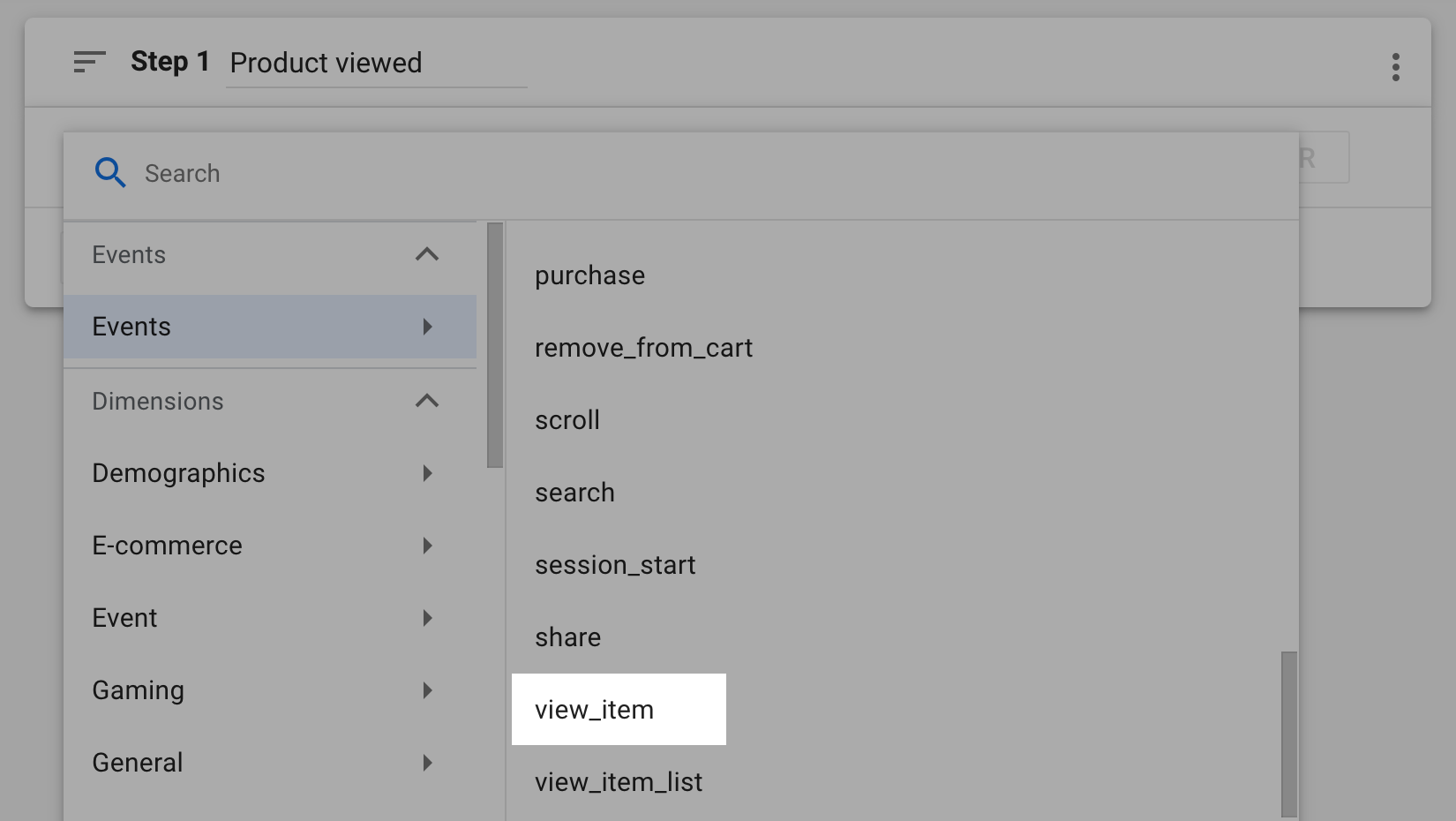Collapse the Dimensions section

click(x=428, y=401)
